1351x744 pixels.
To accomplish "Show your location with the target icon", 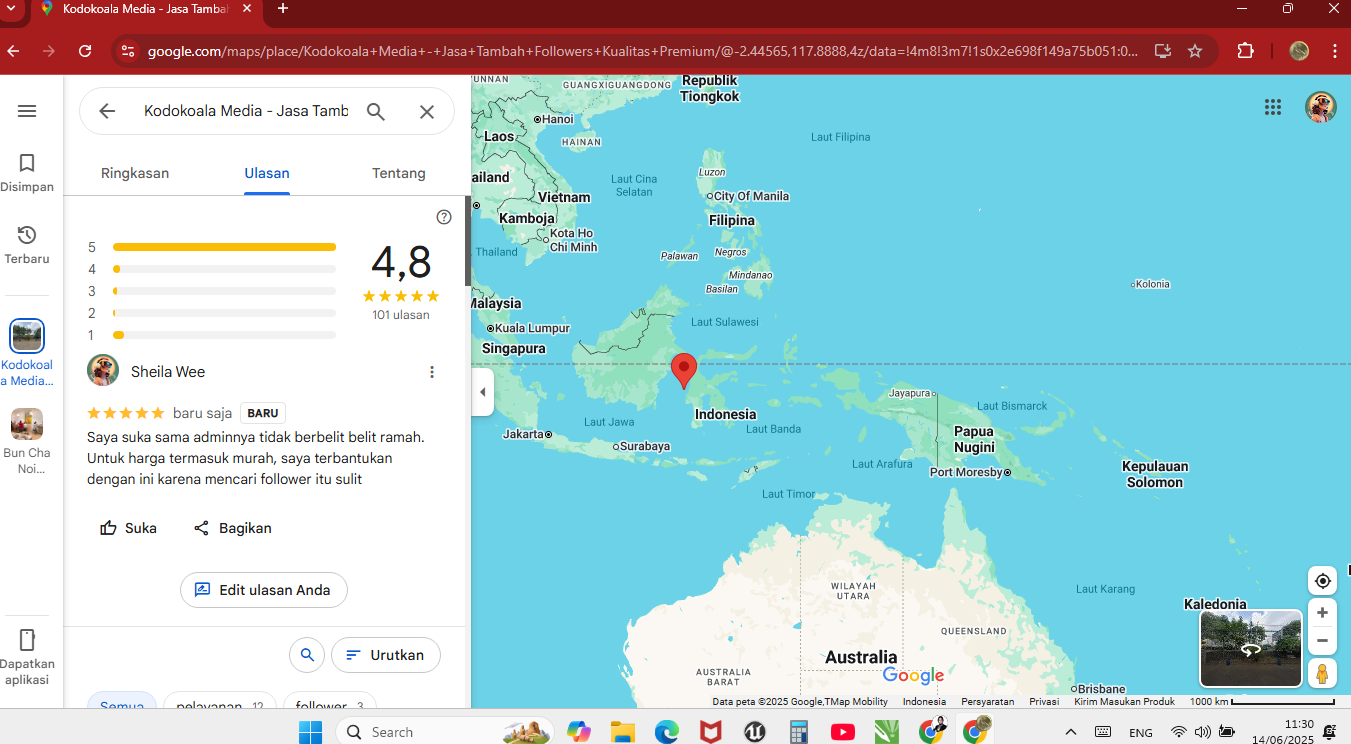I will tap(1322, 581).
